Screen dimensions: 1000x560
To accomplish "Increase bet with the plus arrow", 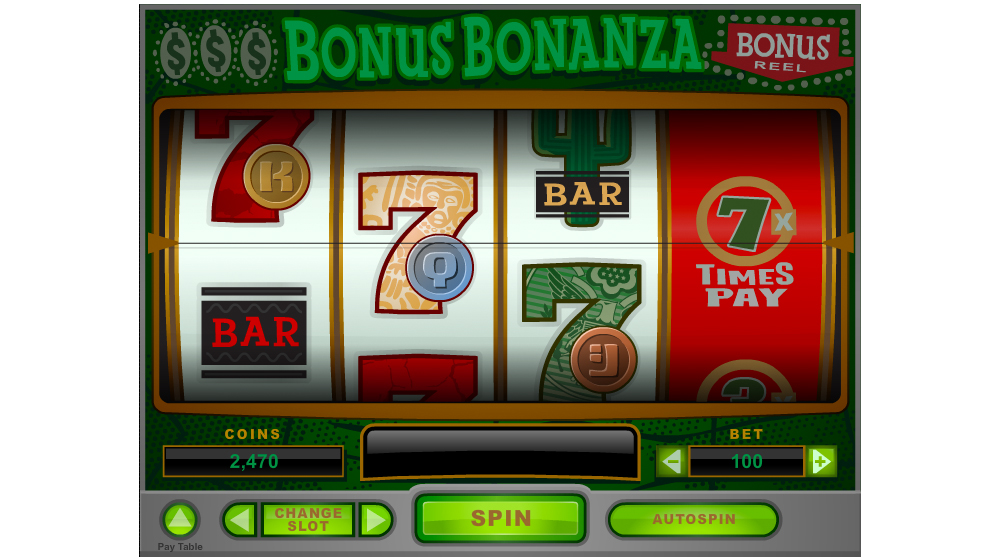I will coord(821,461).
